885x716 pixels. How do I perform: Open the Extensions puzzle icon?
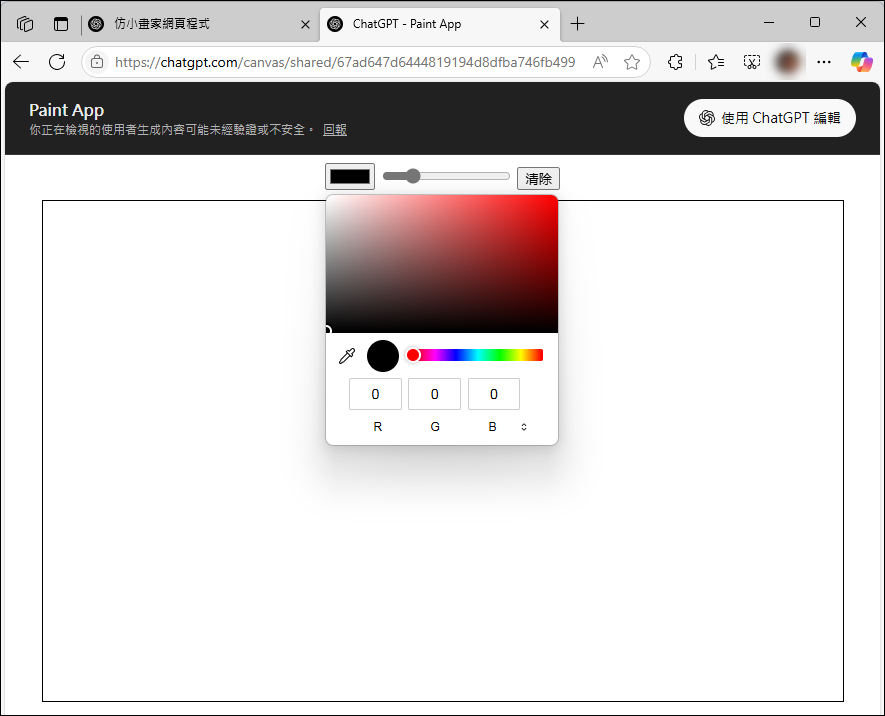click(x=675, y=62)
